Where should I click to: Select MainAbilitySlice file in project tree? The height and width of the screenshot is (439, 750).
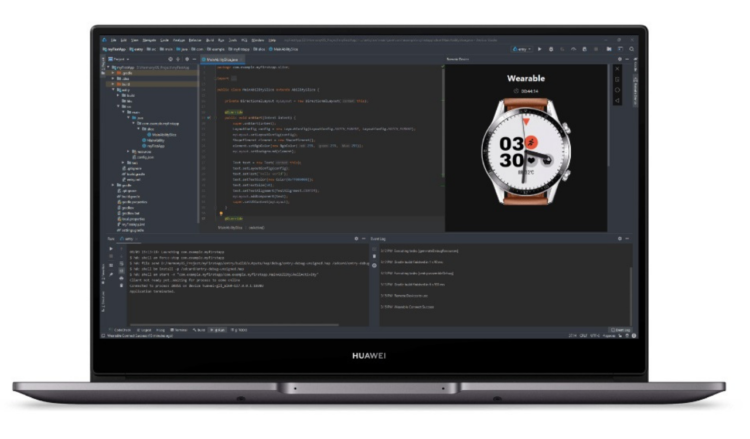(162, 135)
